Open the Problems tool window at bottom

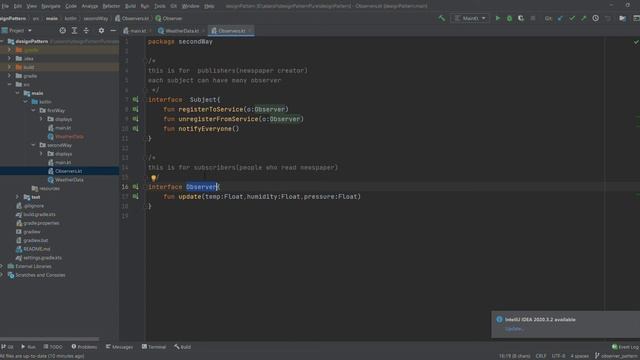pyautogui.click(x=84, y=347)
